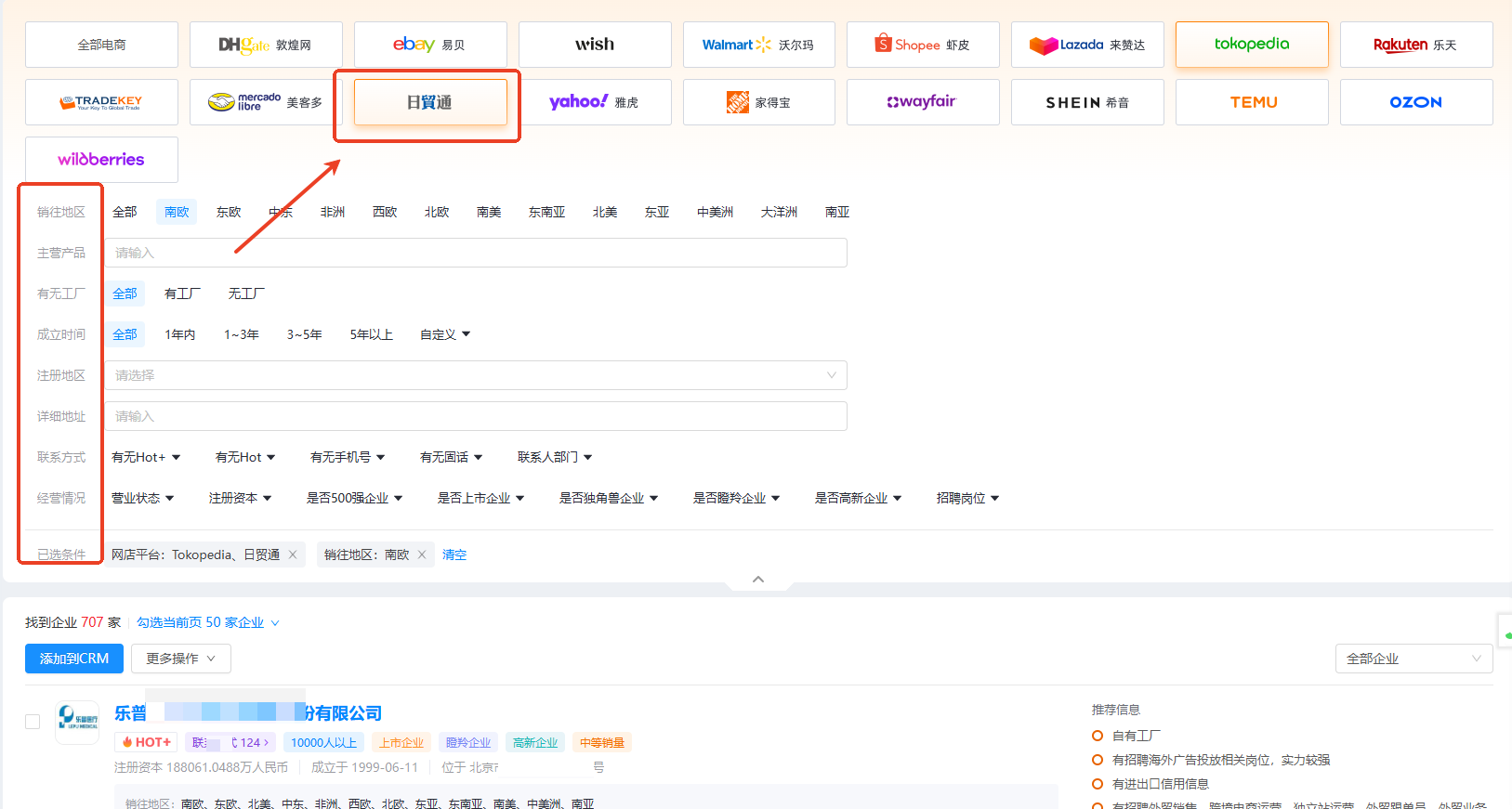Expand the 是否500强企业 dropdown
Image resolution: width=1512 pixels, height=809 pixels.
click(x=354, y=498)
